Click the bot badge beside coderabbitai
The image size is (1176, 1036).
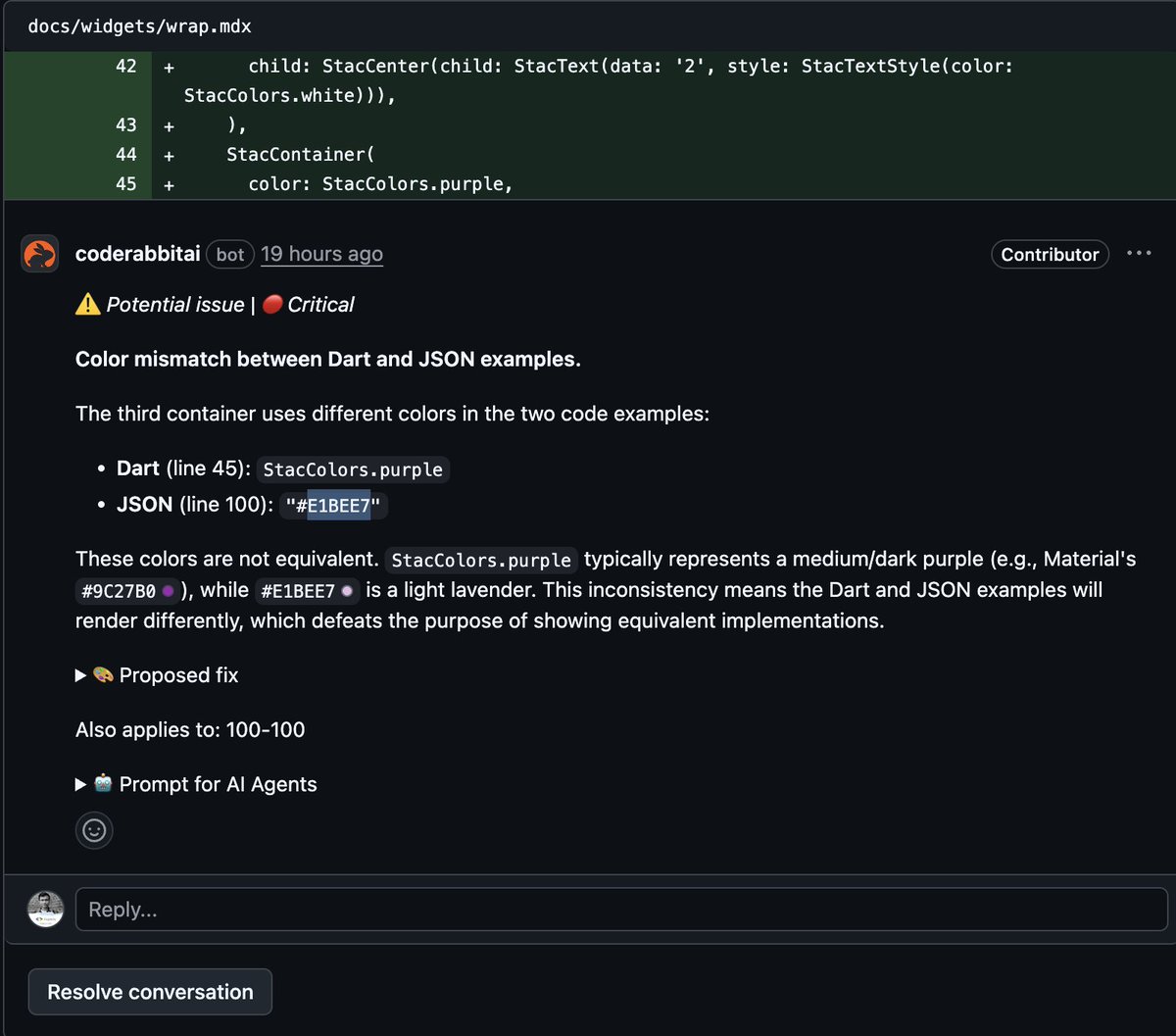click(229, 254)
